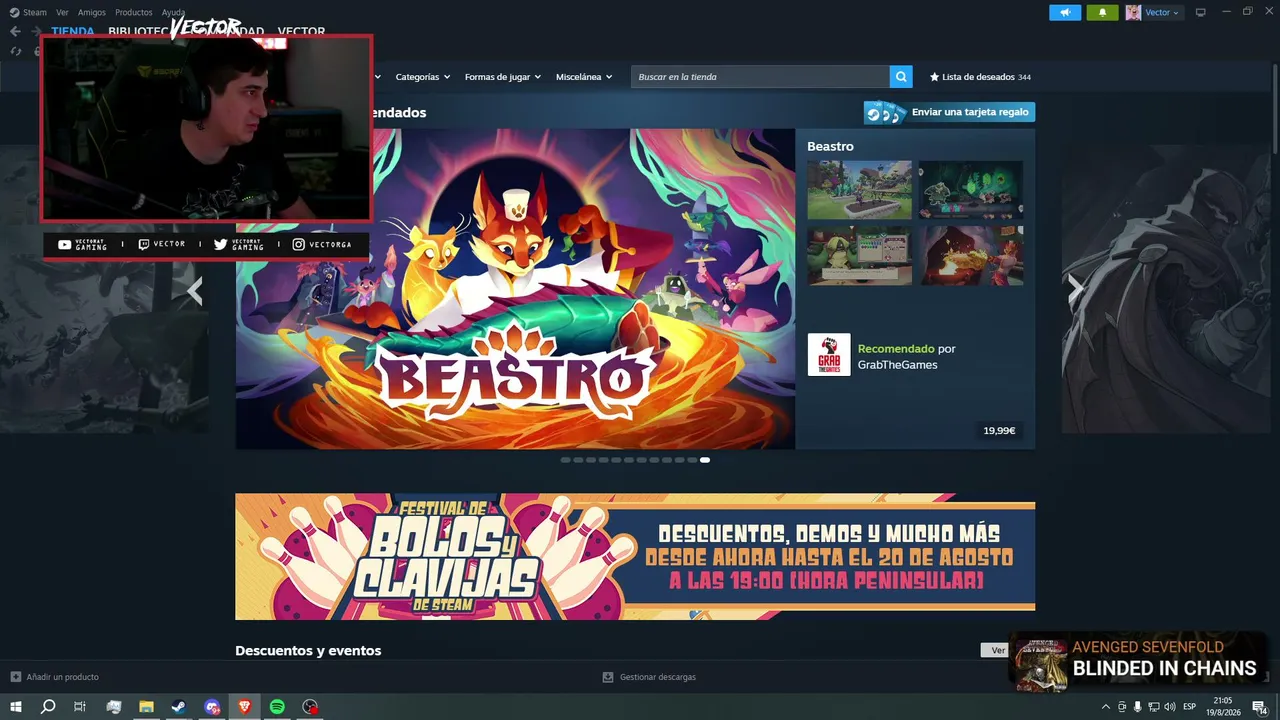
Task: Open the Productos menu
Action: [x=134, y=13]
